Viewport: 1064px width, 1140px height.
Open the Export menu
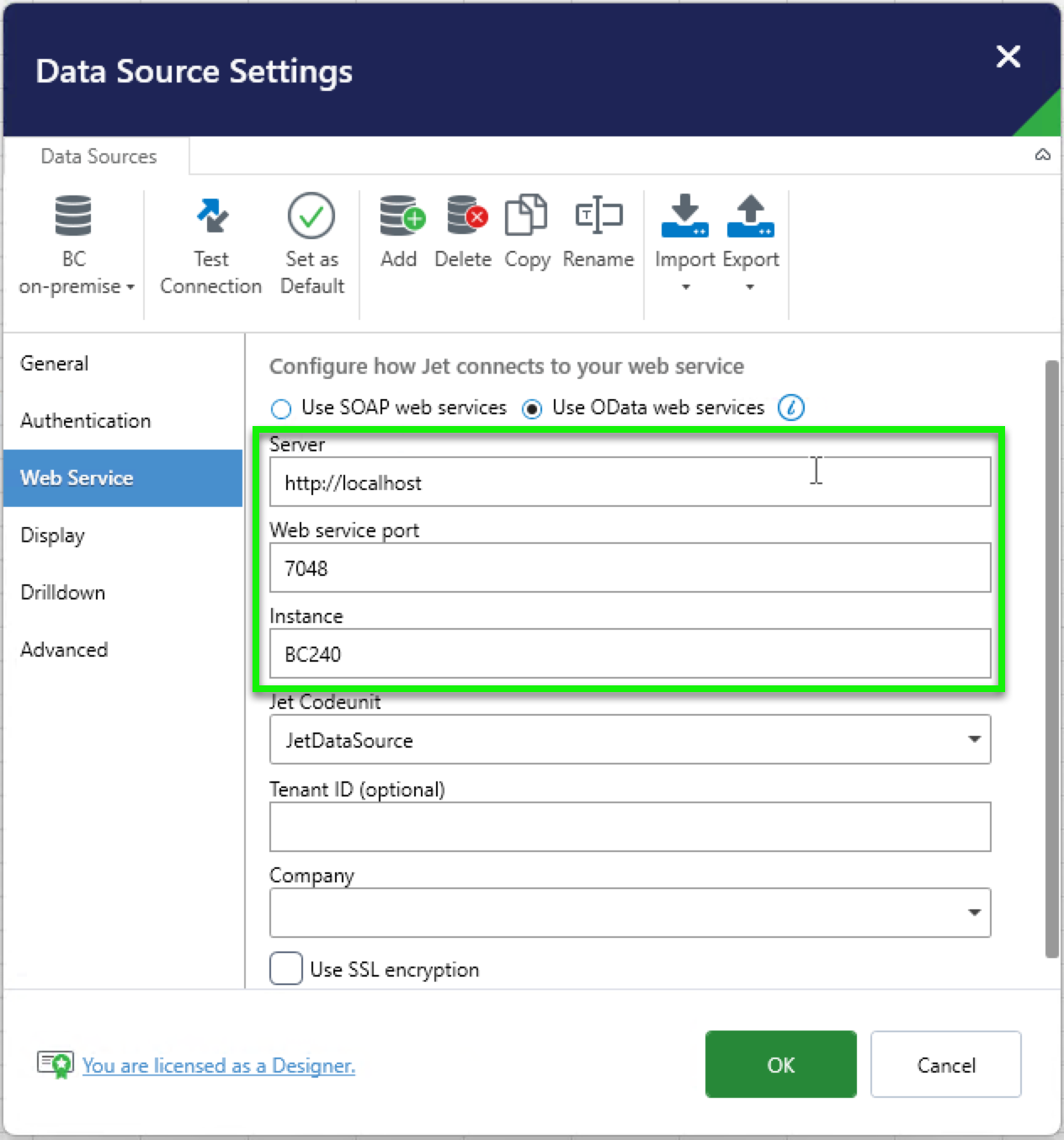pyautogui.click(x=750, y=243)
